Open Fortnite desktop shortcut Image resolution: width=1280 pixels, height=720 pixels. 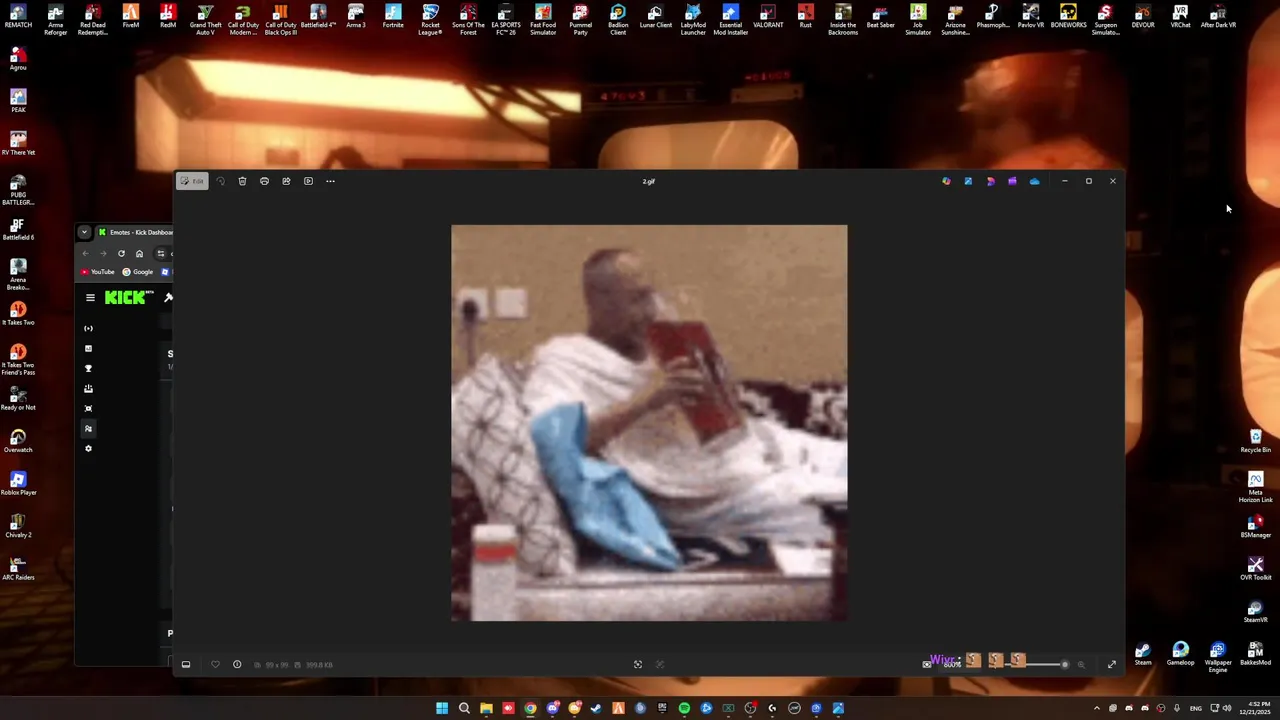point(393,17)
